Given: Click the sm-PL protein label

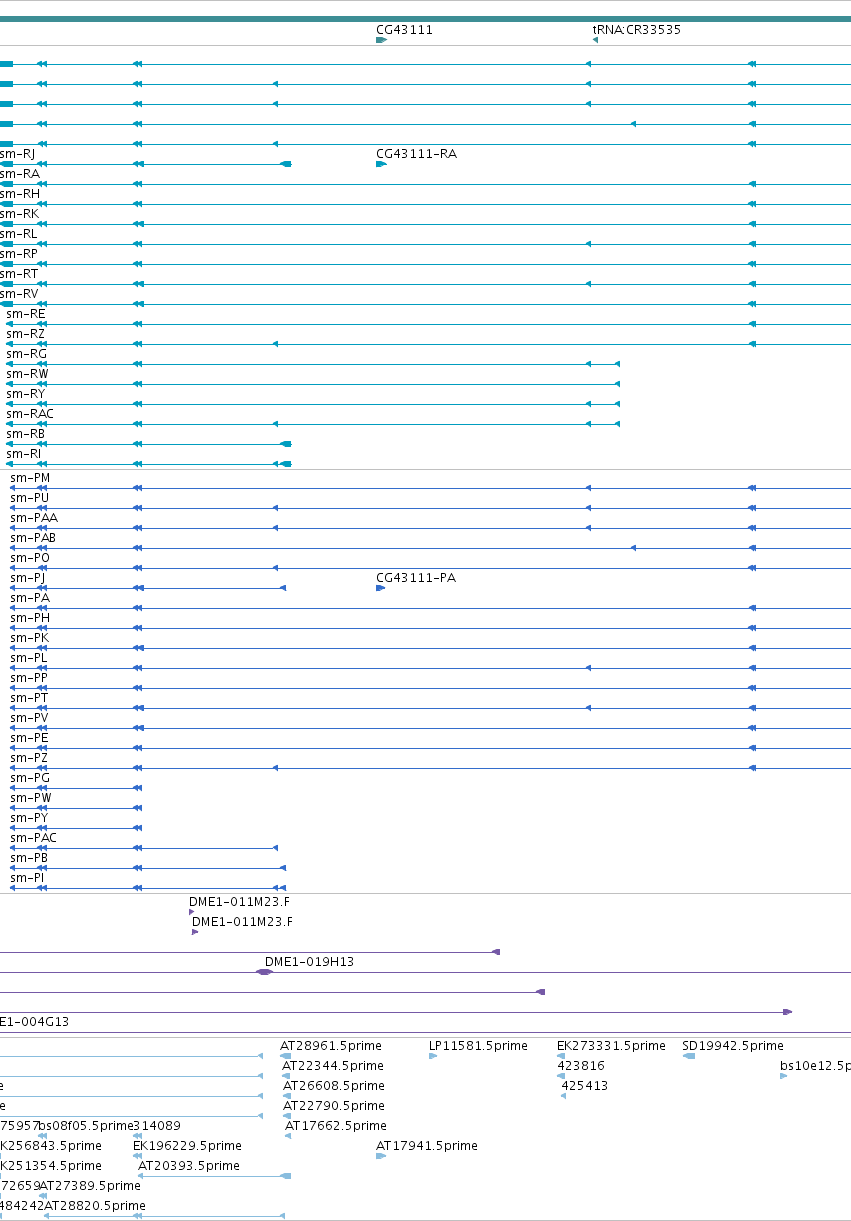Looking at the screenshot, I should (x=29, y=658).
